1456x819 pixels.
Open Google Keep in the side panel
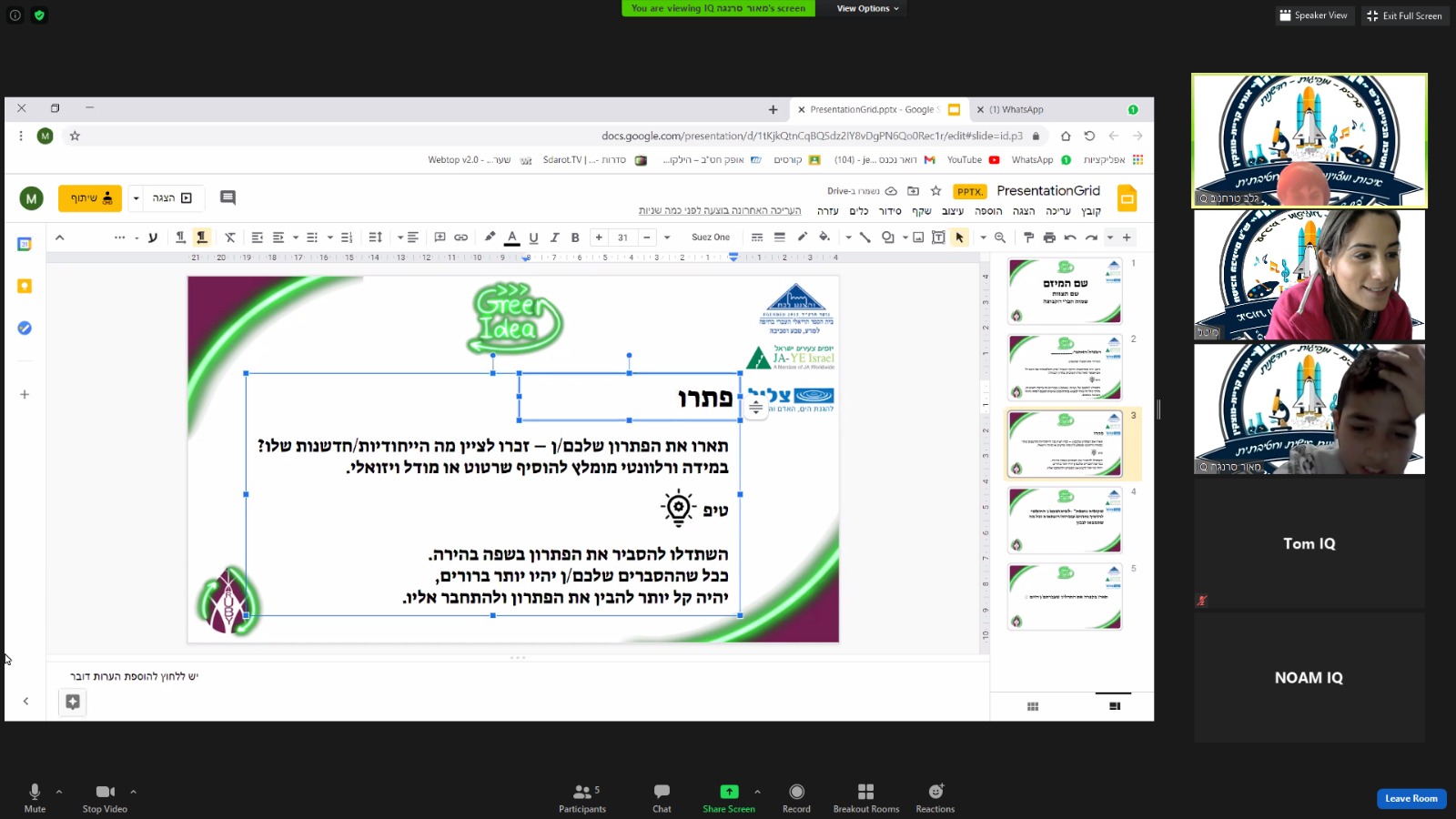pos(25,286)
